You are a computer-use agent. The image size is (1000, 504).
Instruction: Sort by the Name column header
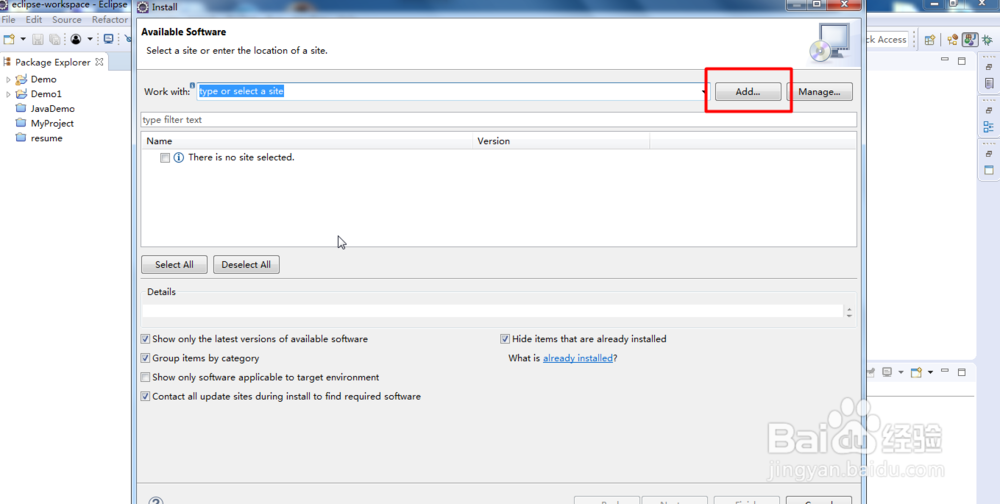click(x=308, y=141)
